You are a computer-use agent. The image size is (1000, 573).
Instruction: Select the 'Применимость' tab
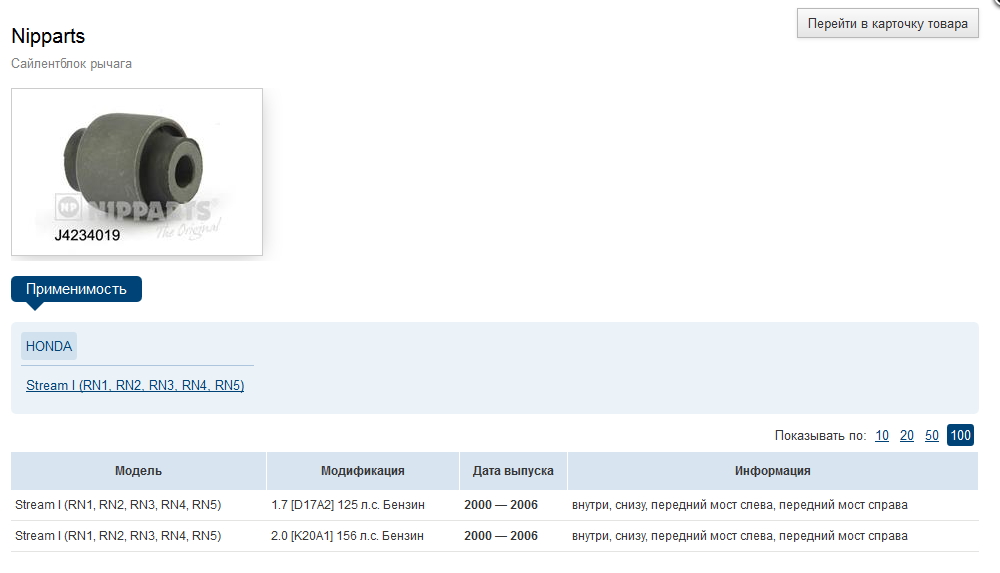76,289
